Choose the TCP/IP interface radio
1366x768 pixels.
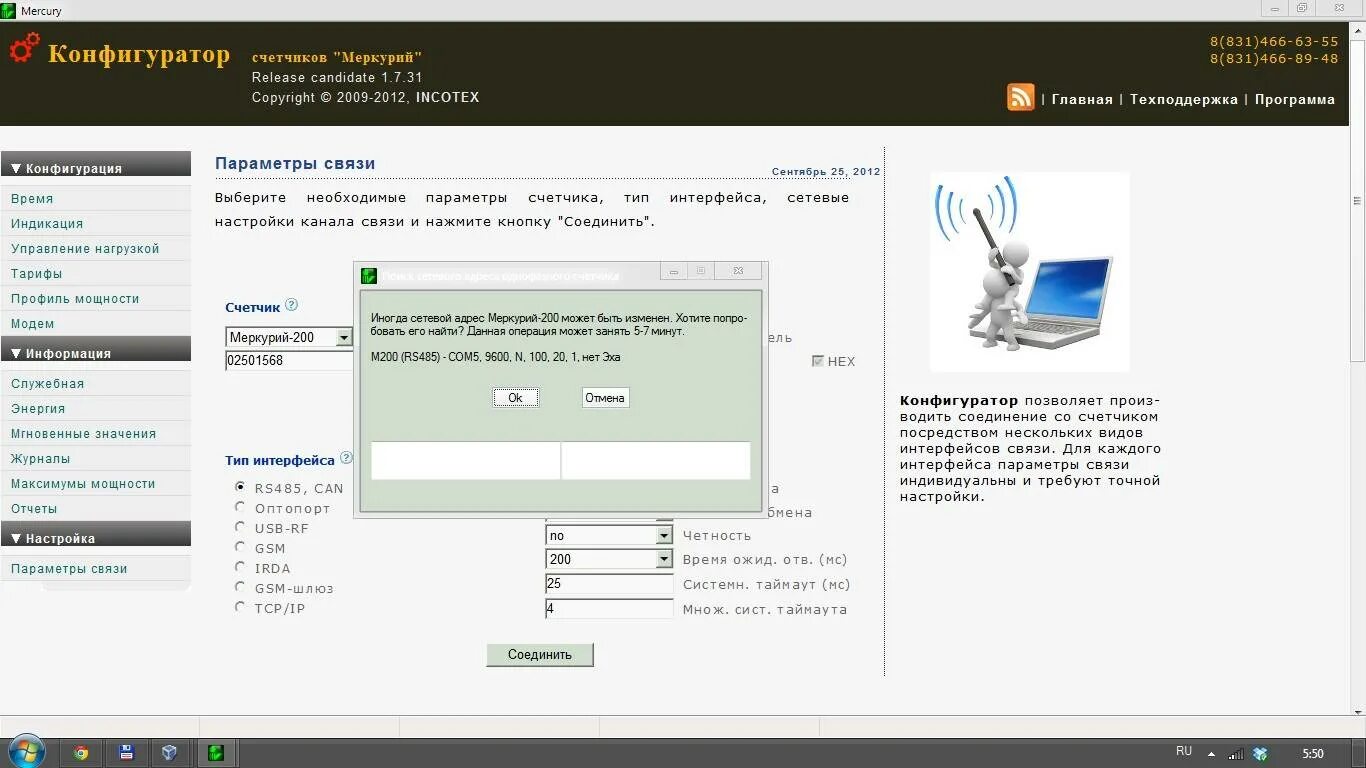tap(240, 607)
